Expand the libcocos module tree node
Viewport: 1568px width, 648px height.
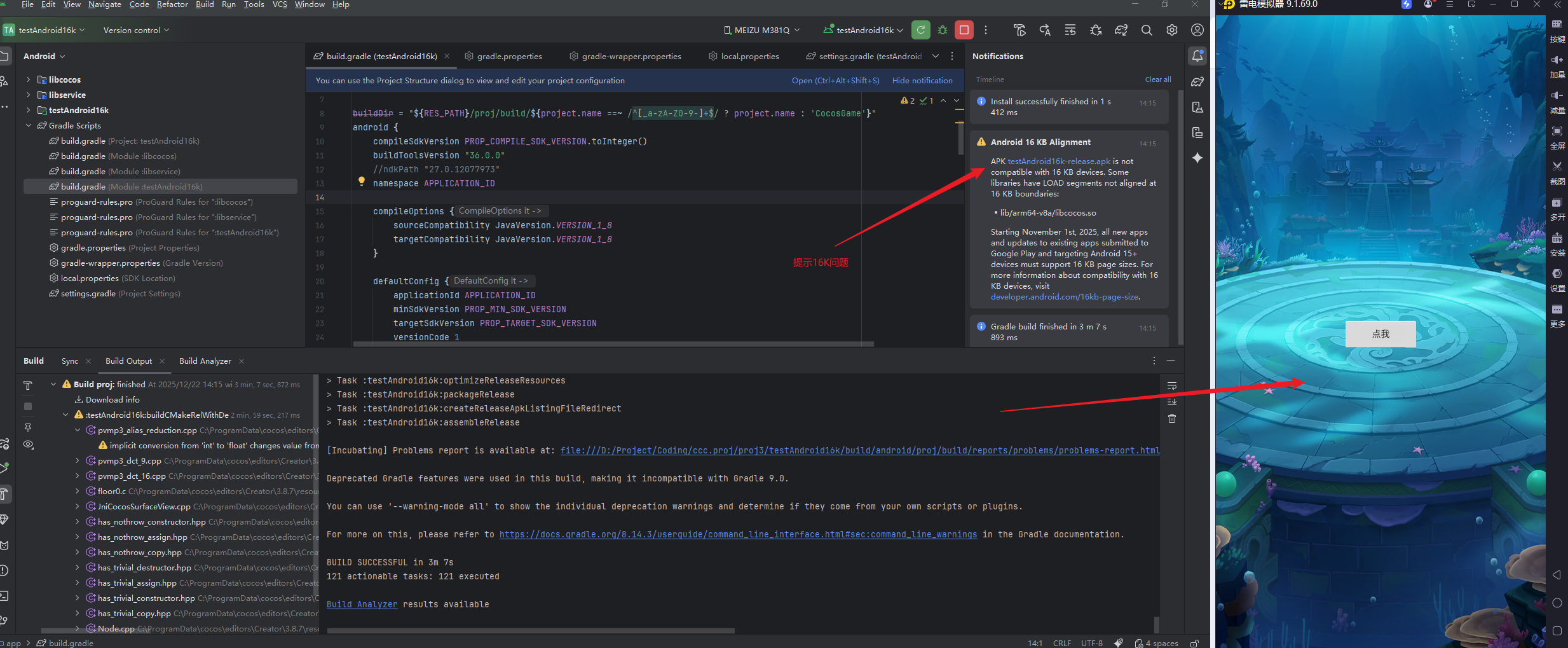[x=29, y=79]
